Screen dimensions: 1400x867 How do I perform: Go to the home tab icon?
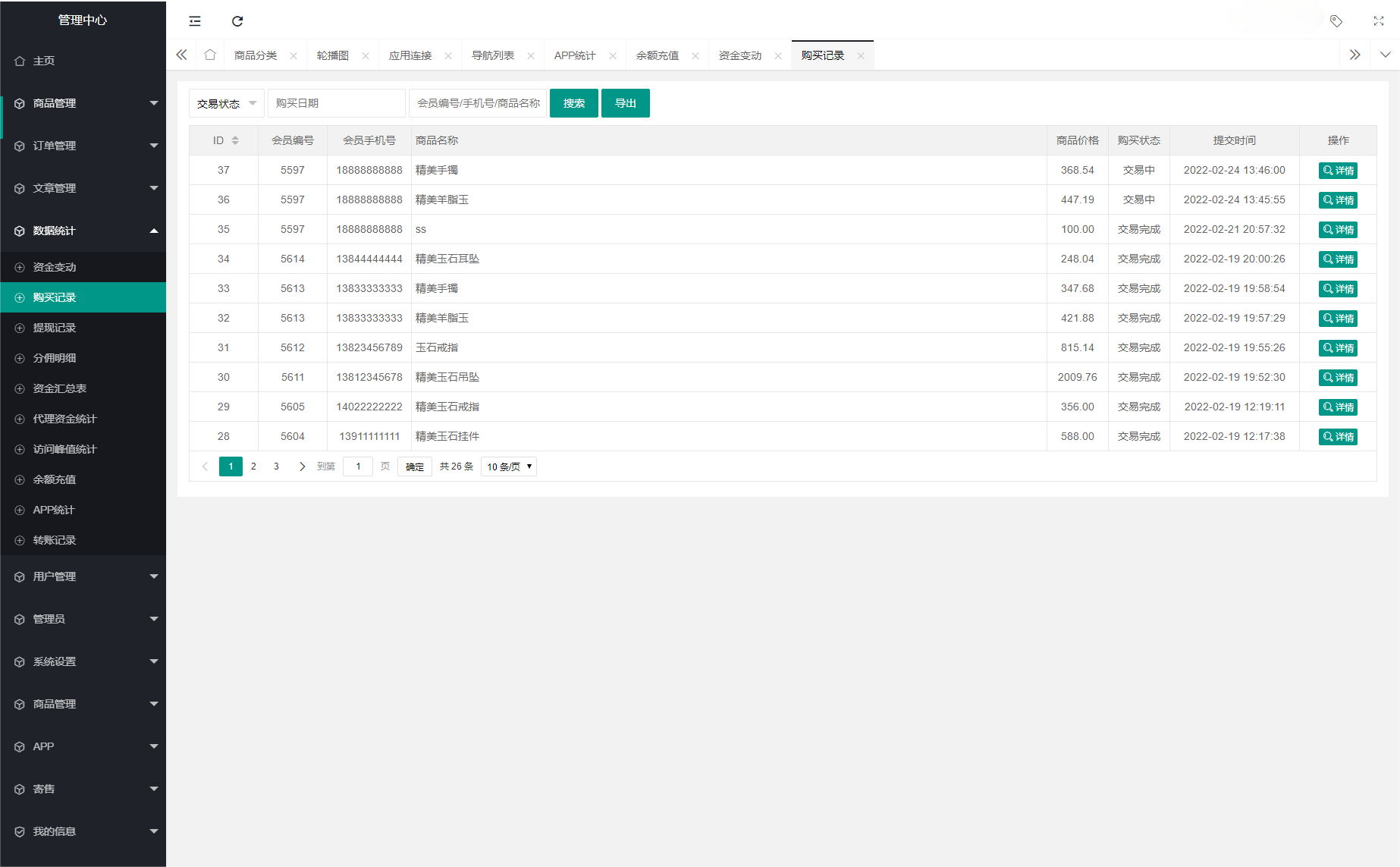pos(210,55)
